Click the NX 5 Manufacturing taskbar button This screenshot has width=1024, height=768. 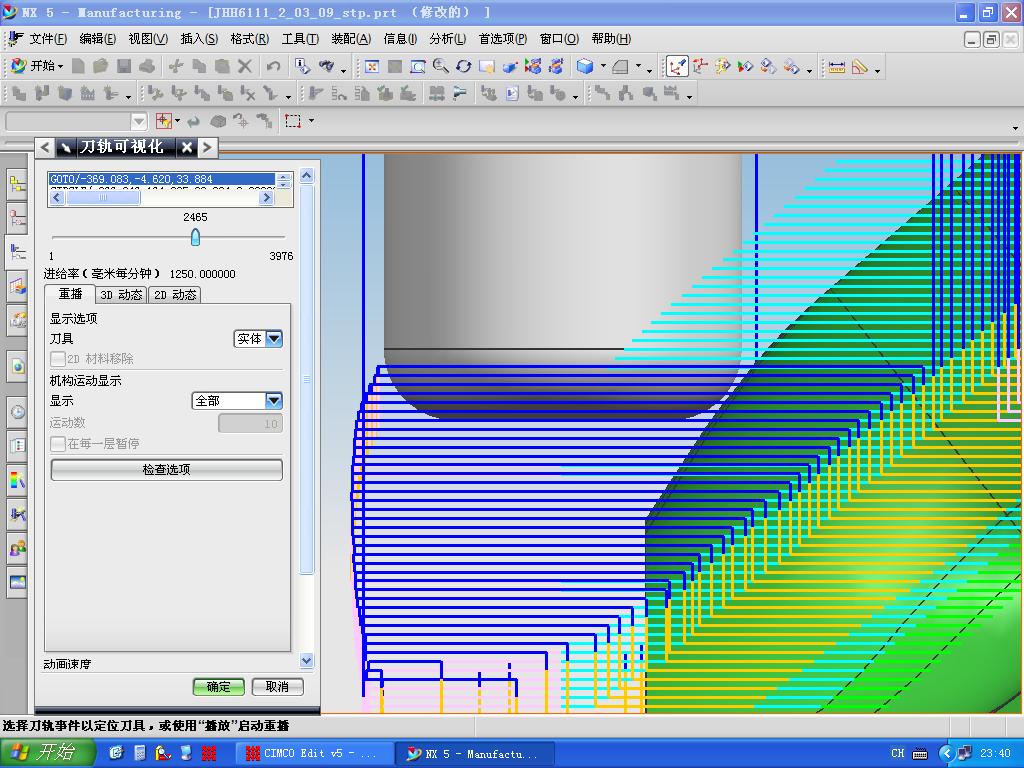(x=475, y=754)
